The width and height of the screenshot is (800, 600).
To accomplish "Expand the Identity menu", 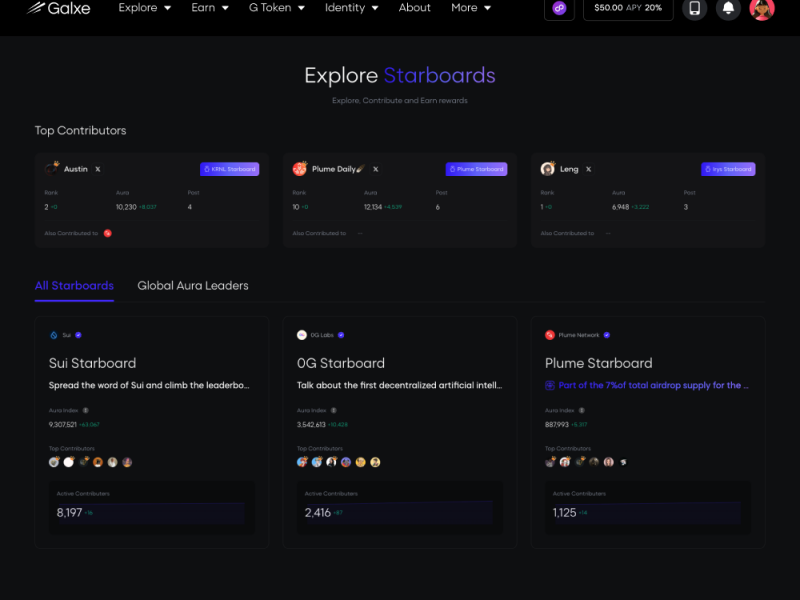I will point(352,8).
